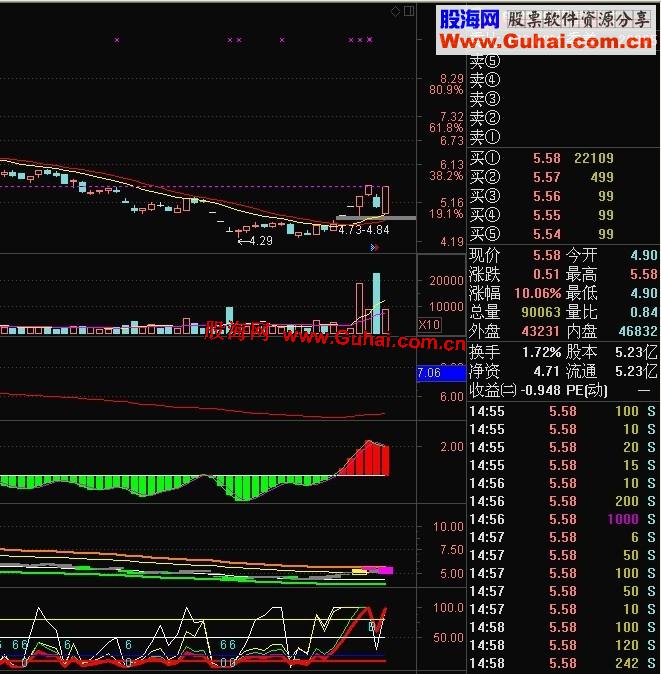Click the 4.73-4.84 price range annotation
Screen dimensions: 661x674
coord(364,230)
